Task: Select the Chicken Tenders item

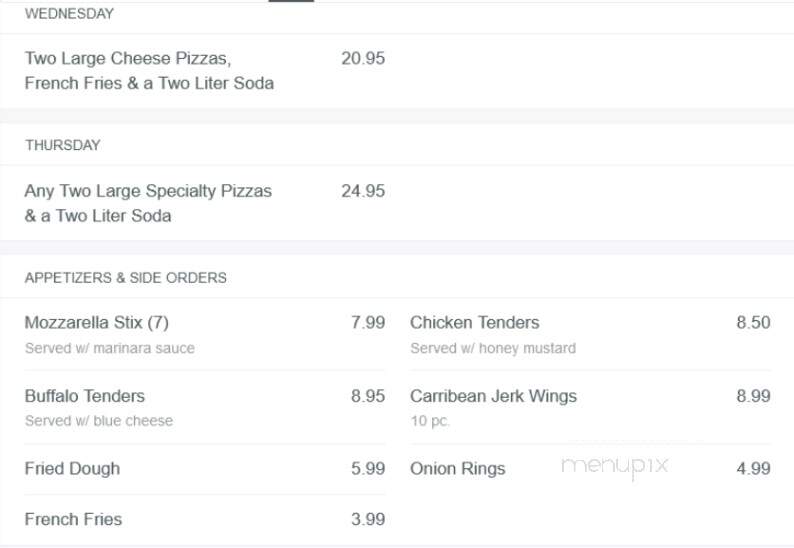Action: [x=474, y=323]
